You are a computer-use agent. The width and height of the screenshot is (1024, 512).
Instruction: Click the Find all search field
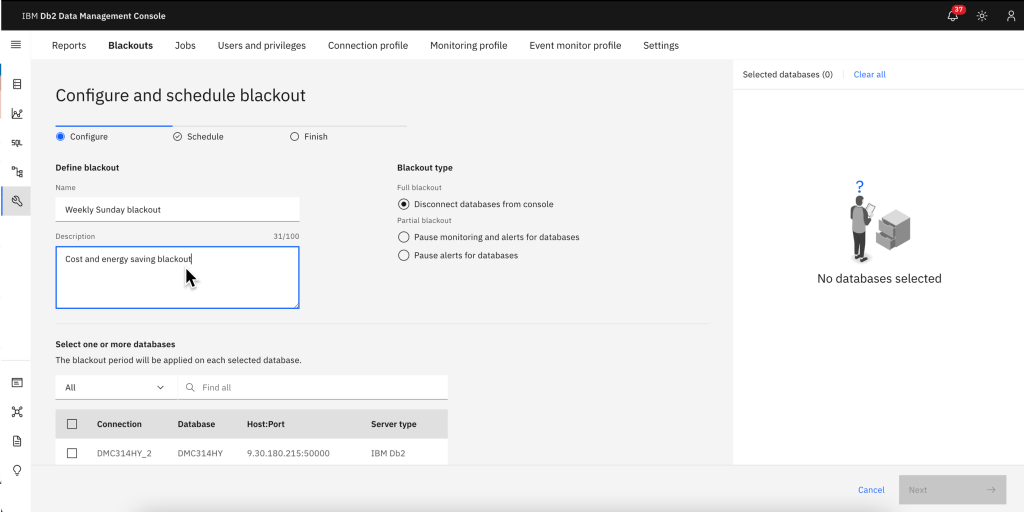(x=320, y=387)
